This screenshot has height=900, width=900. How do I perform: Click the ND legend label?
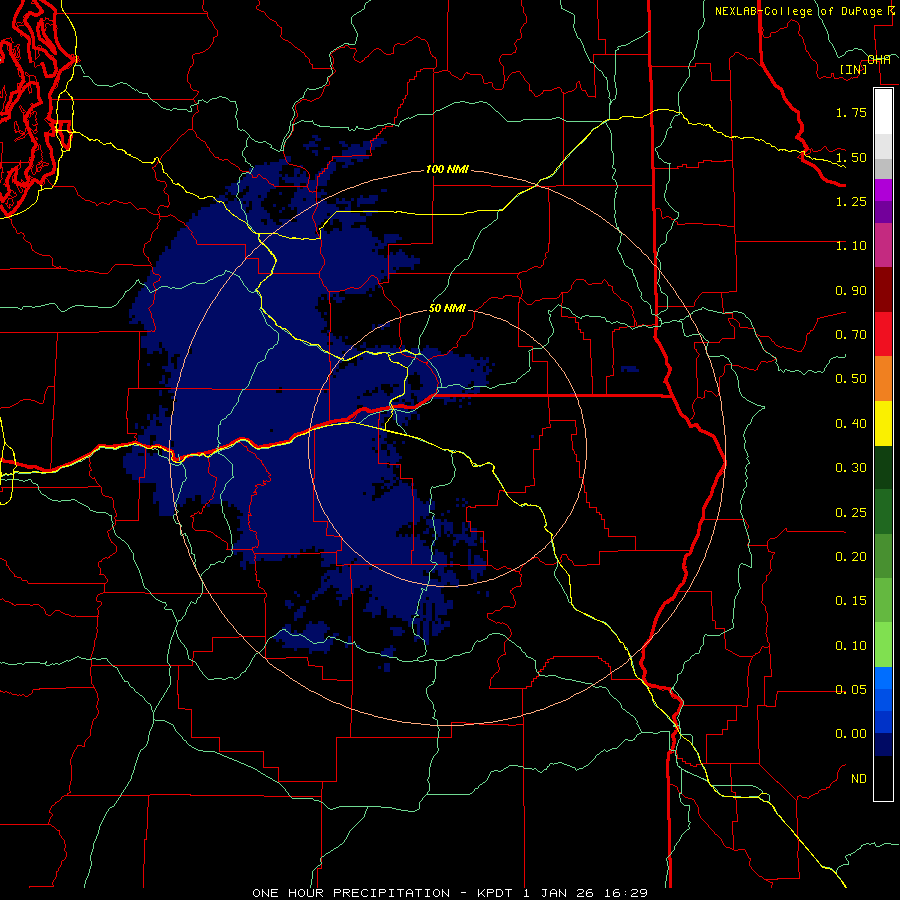click(x=859, y=779)
